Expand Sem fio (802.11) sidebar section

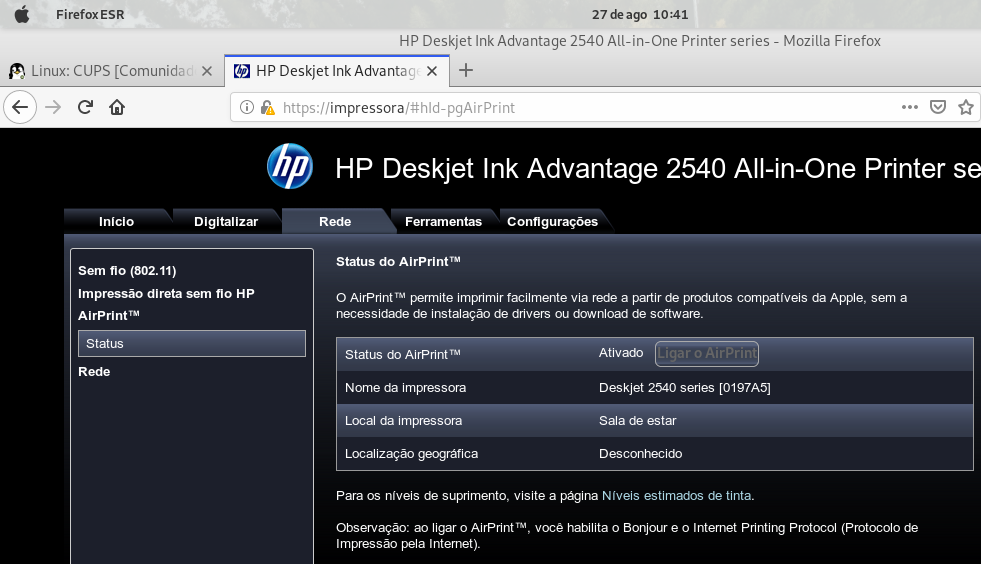tap(127, 271)
